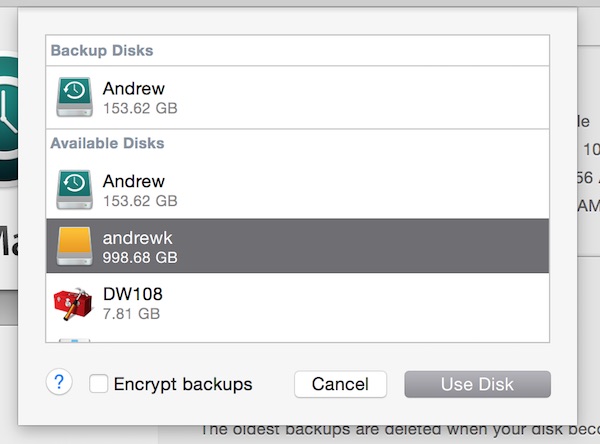Viewport: 600px width, 444px height.
Task: Click the orange andrewk drive icon
Action: point(74,246)
